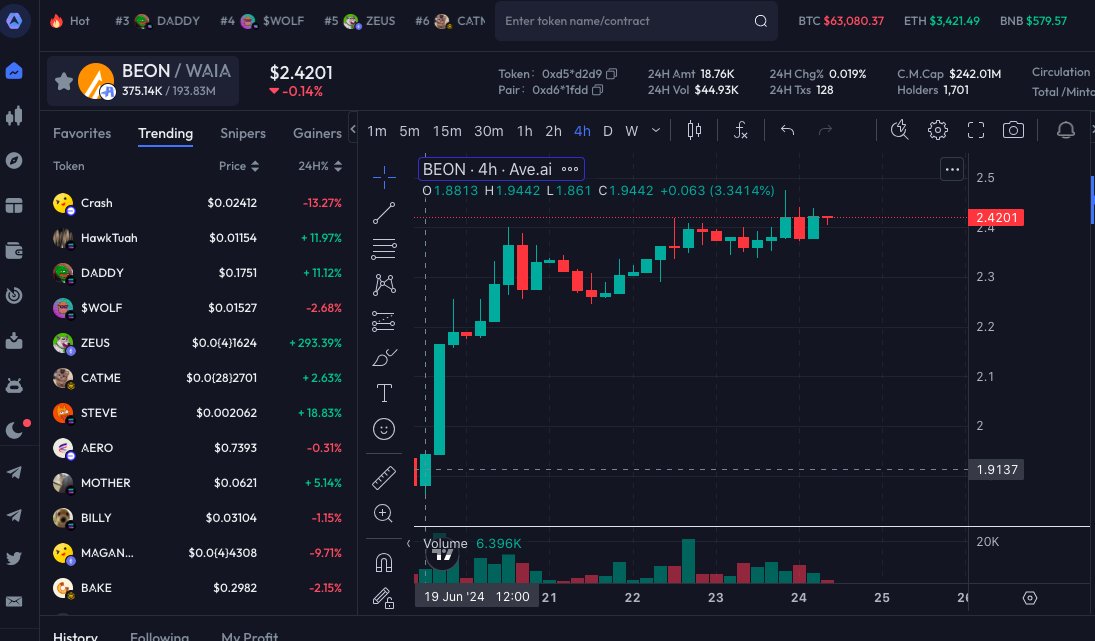Enter fullscreen chart mode
The height and width of the screenshot is (641, 1095).
click(975, 130)
